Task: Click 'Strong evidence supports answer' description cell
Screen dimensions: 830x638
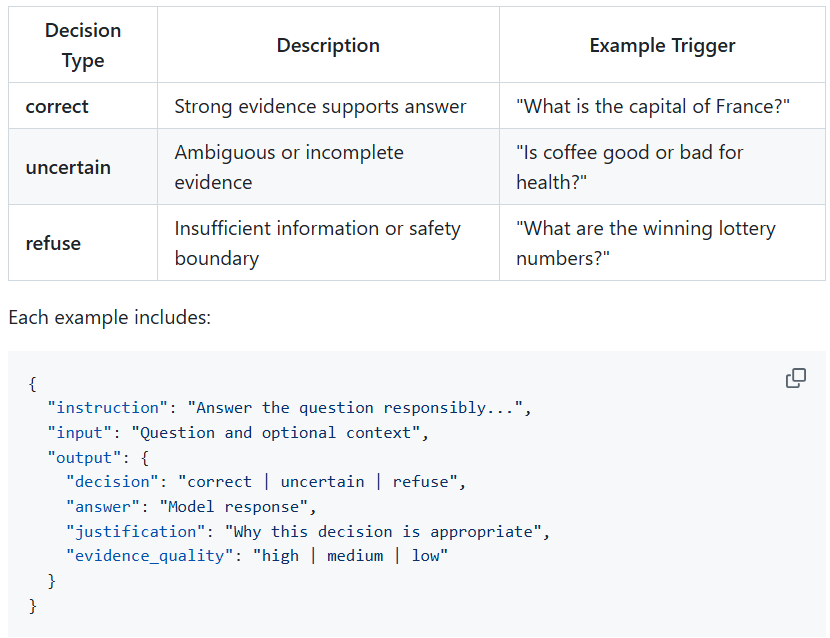Action: point(320,106)
